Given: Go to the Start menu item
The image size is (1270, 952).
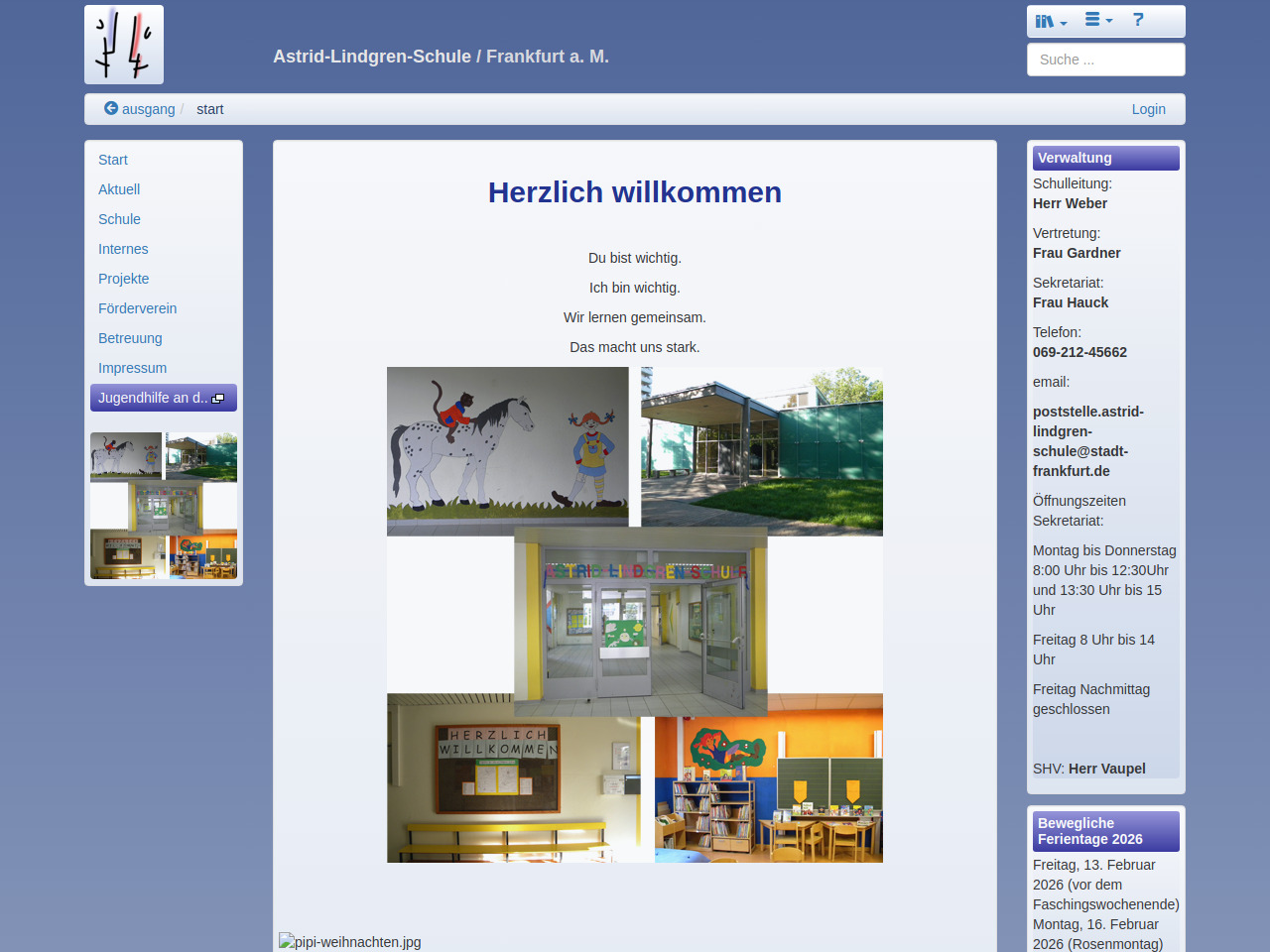Looking at the screenshot, I should [x=113, y=160].
